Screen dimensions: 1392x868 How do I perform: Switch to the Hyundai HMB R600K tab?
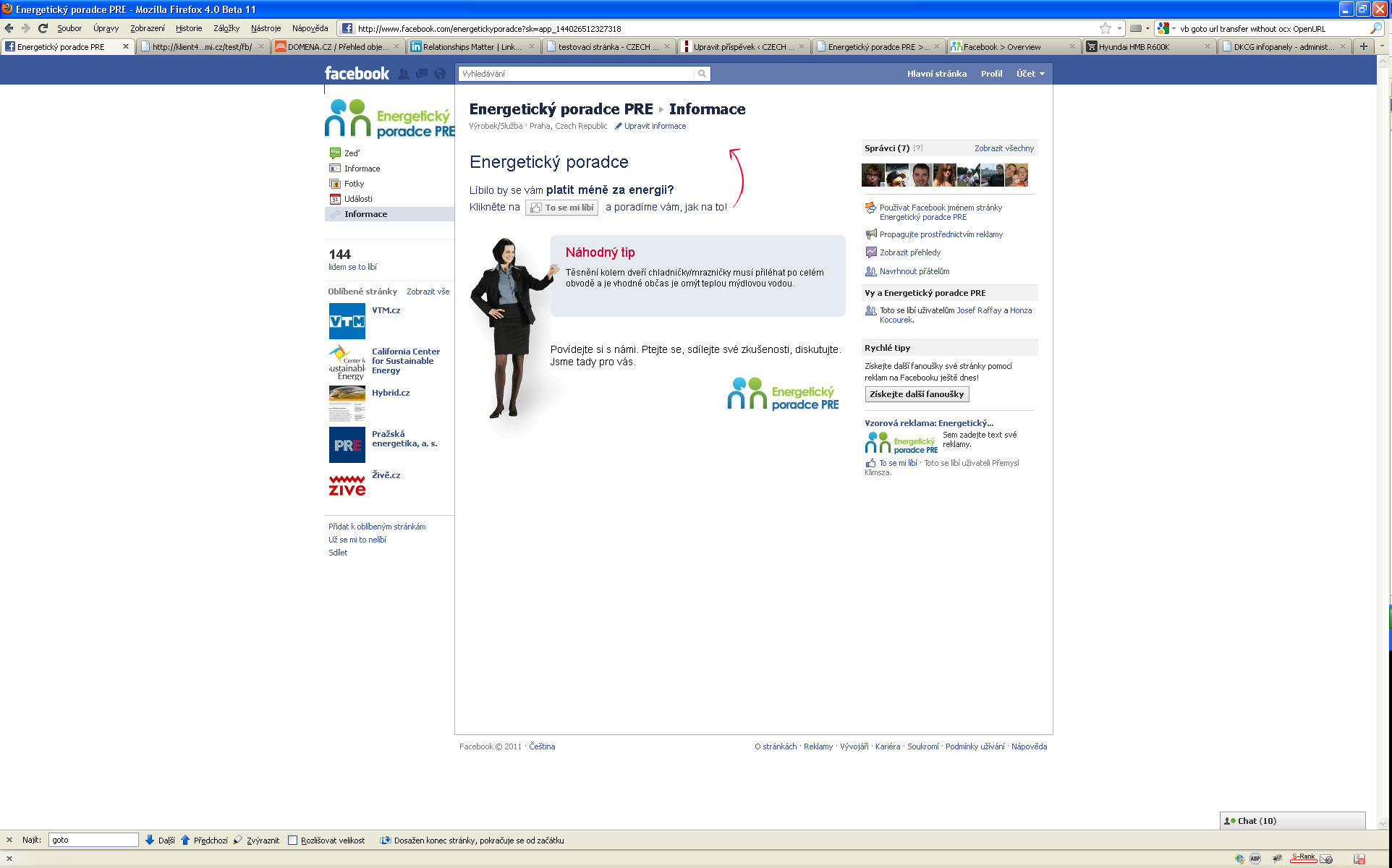coord(1150,46)
